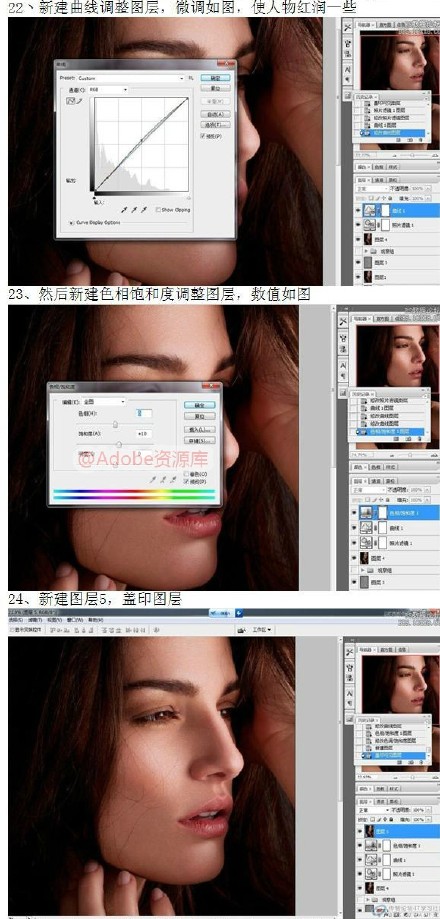Click Reset (复位) in the Curves dialog
The image size is (440, 919).
click(x=216, y=88)
